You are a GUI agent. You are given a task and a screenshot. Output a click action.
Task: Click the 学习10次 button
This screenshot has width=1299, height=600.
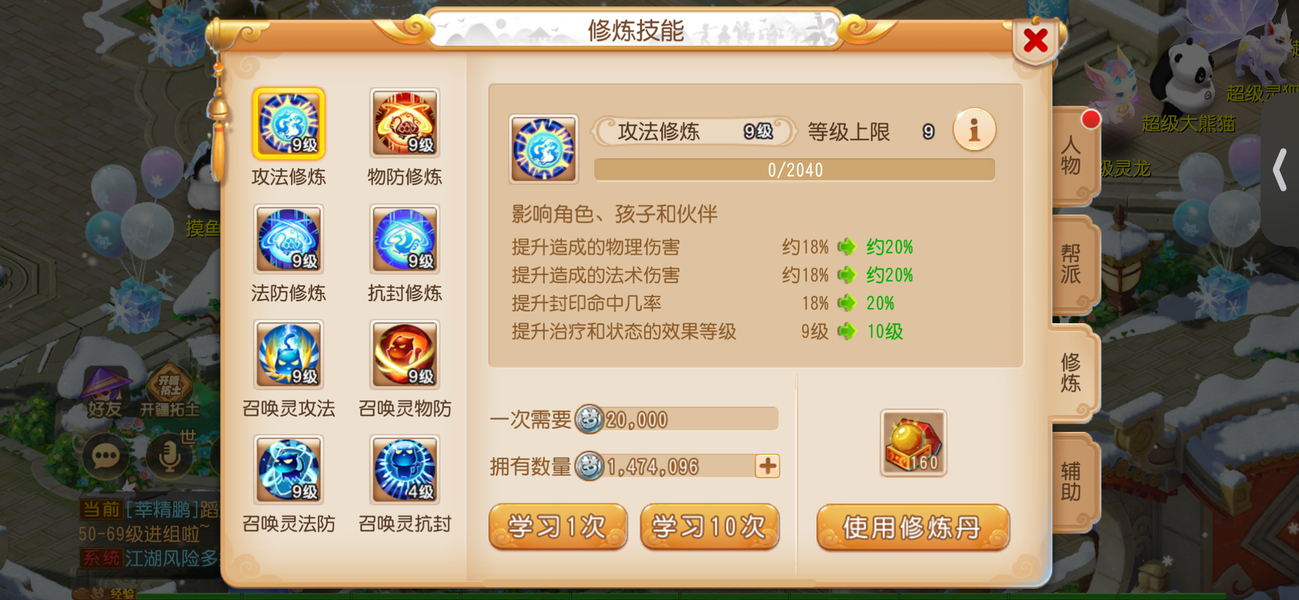[x=709, y=527]
